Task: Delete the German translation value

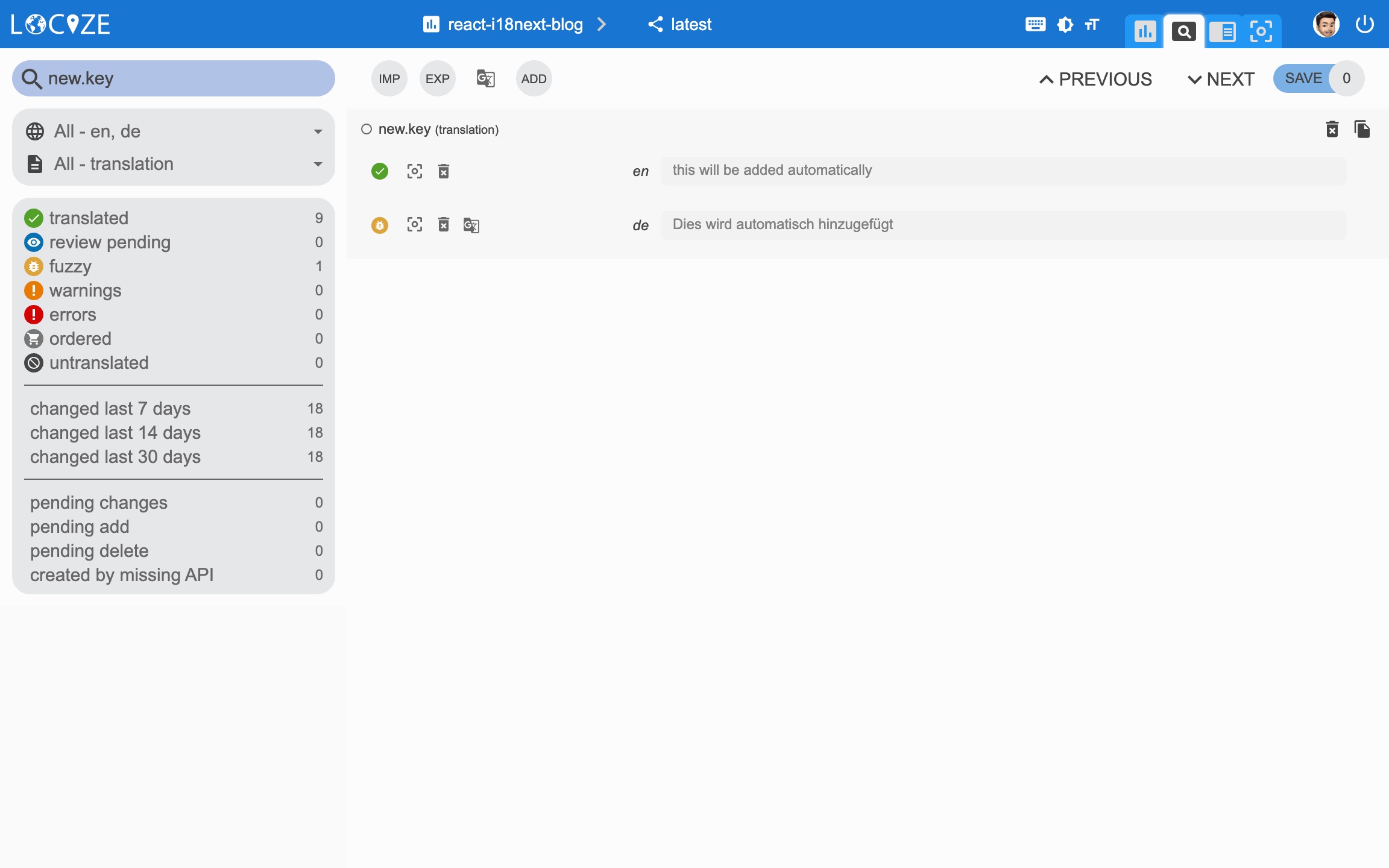Action: click(444, 225)
